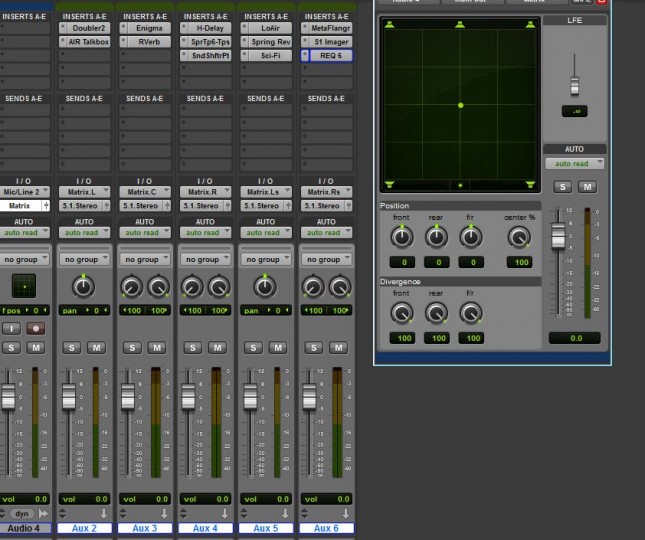Click the Aux 2 pan knob

tap(83, 287)
